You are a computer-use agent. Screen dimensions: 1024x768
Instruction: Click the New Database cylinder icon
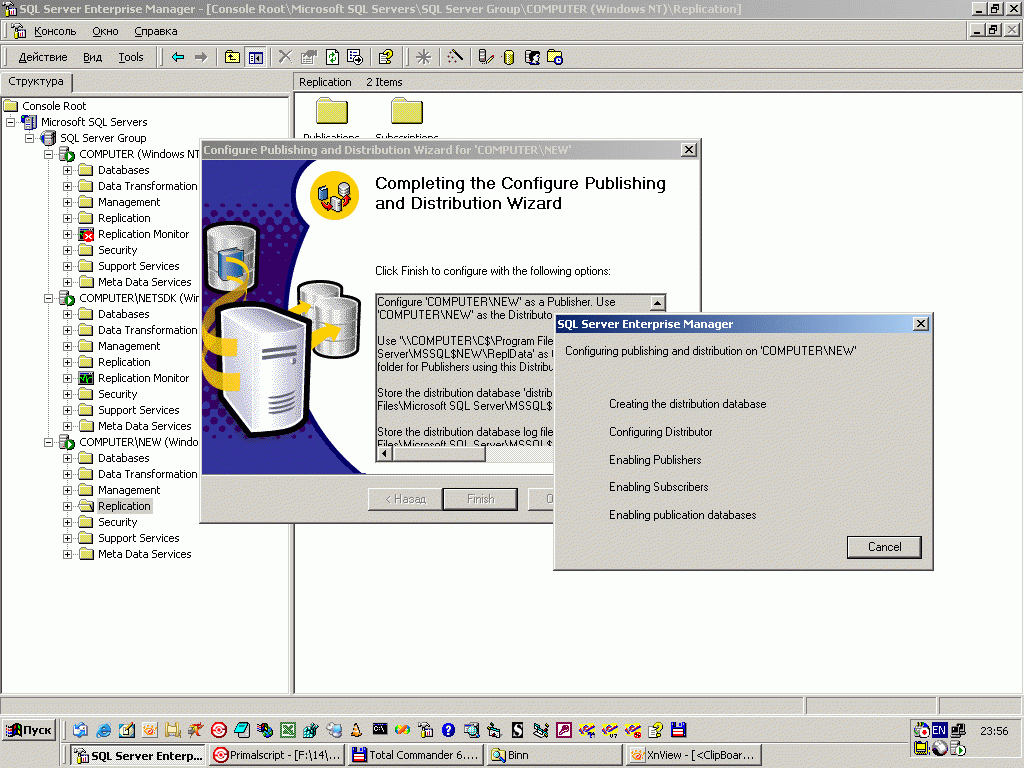(x=509, y=57)
